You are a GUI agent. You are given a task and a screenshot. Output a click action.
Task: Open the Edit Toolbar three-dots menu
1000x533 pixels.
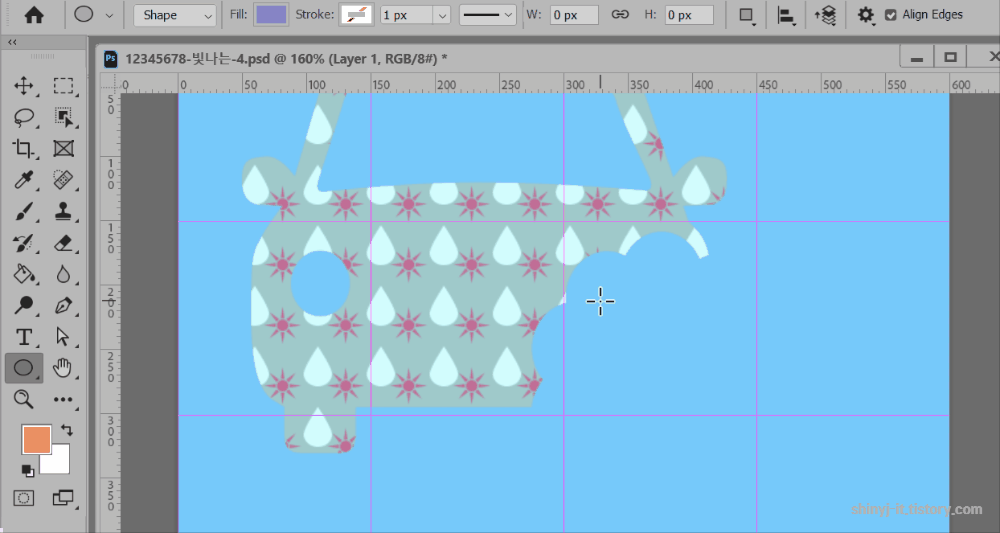coord(63,400)
